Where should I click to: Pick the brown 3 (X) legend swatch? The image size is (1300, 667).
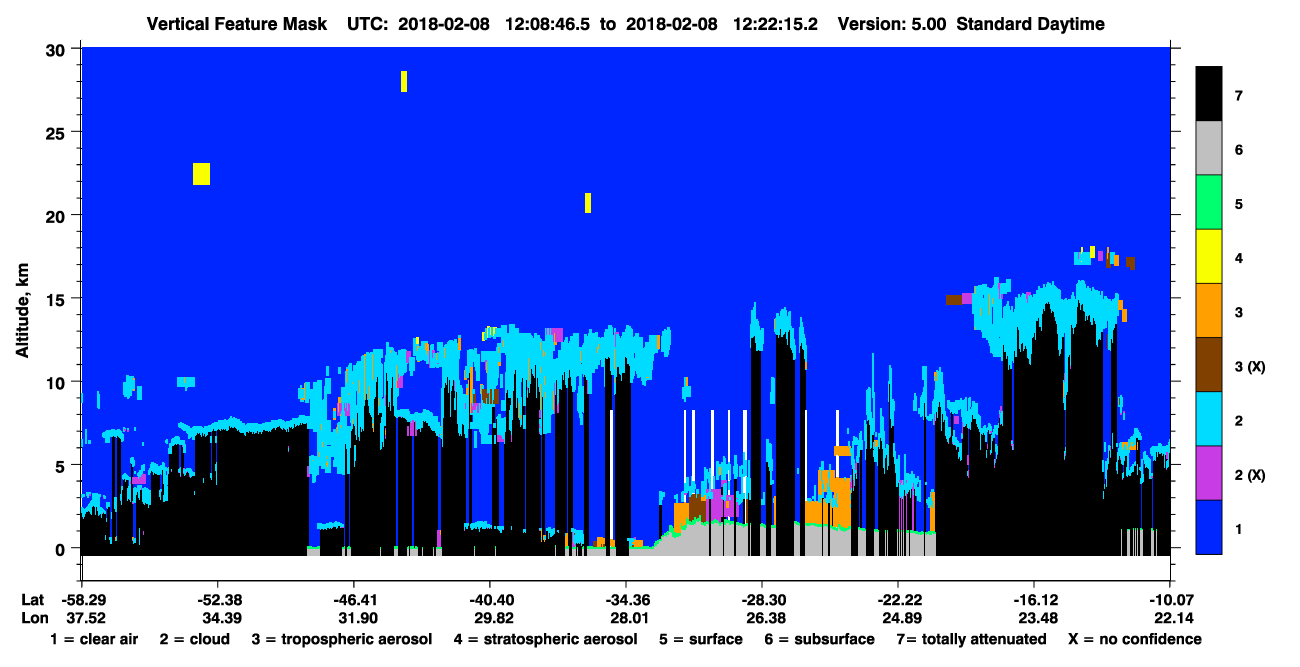pyautogui.click(x=1209, y=365)
